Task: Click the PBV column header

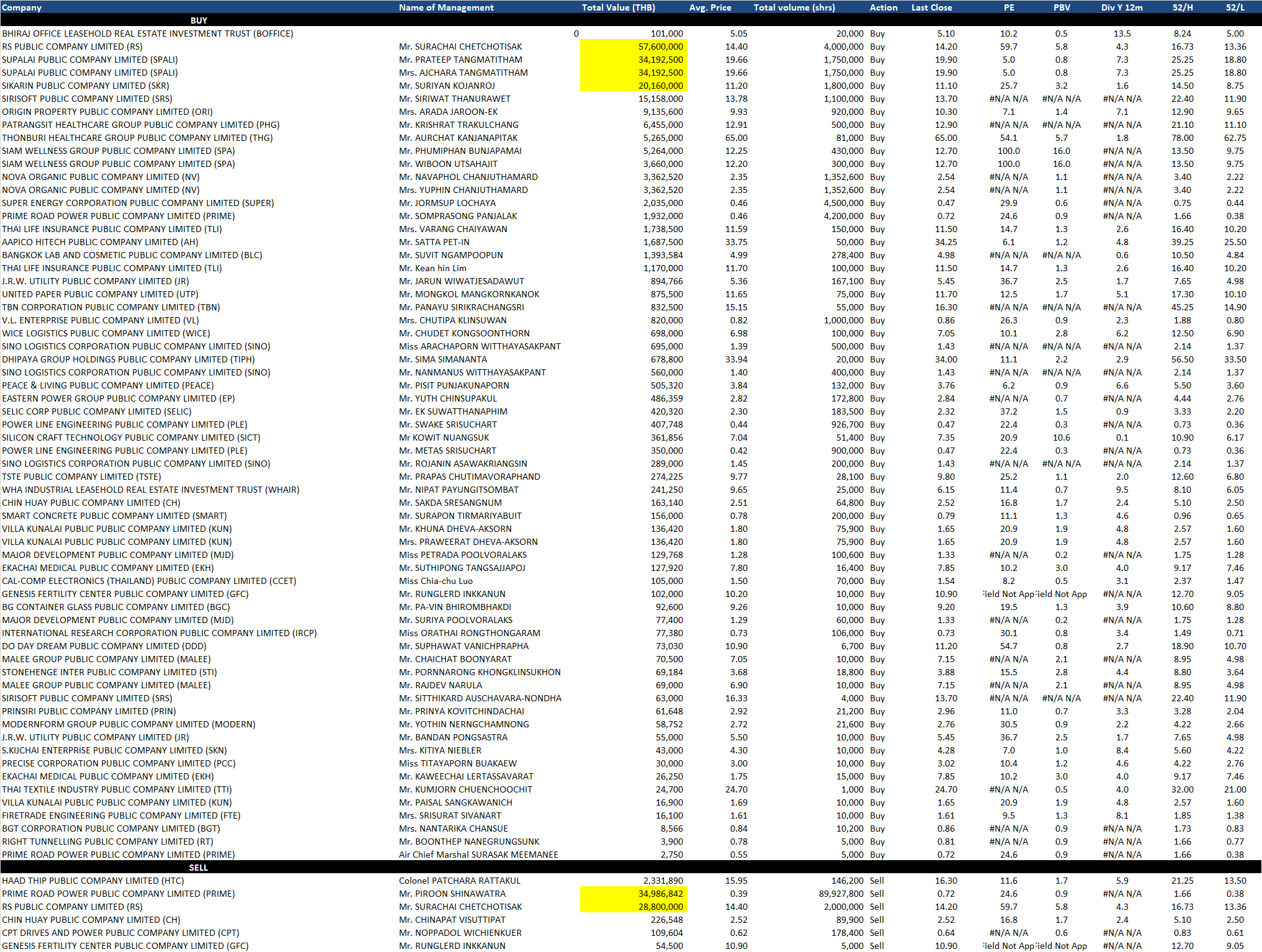Action: coord(1062,7)
